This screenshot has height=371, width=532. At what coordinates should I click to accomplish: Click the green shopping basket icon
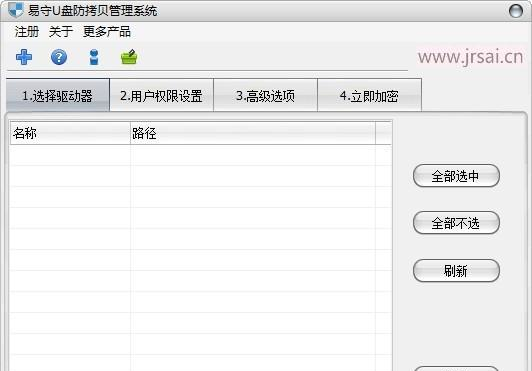pyautogui.click(x=129, y=57)
